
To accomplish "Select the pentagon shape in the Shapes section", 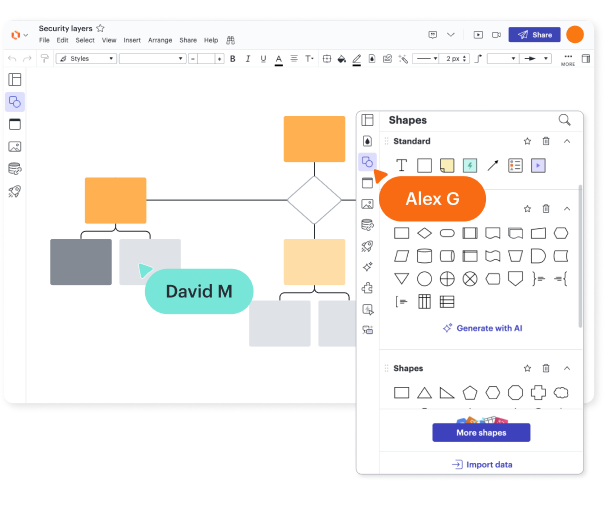I will pyautogui.click(x=470, y=393).
